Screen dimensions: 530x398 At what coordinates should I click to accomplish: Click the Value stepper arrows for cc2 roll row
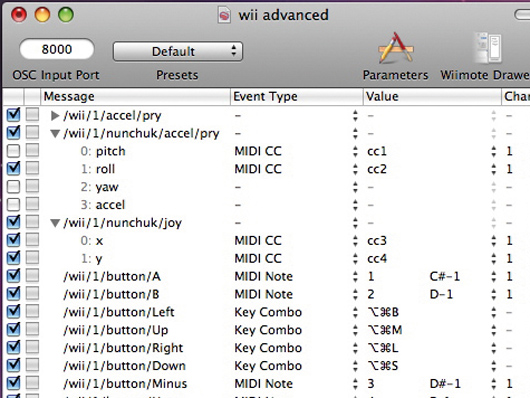pyautogui.click(x=494, y=169)
